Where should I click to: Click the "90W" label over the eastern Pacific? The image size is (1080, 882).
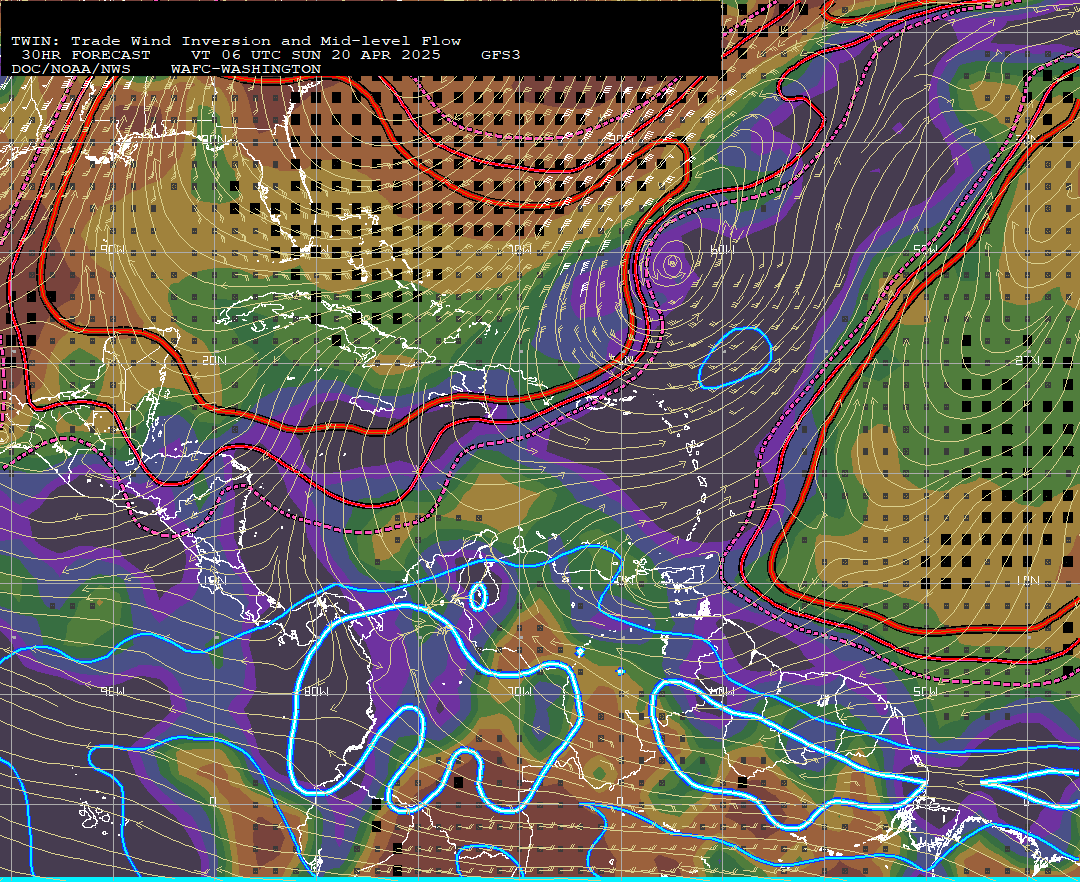pos(113,691)
